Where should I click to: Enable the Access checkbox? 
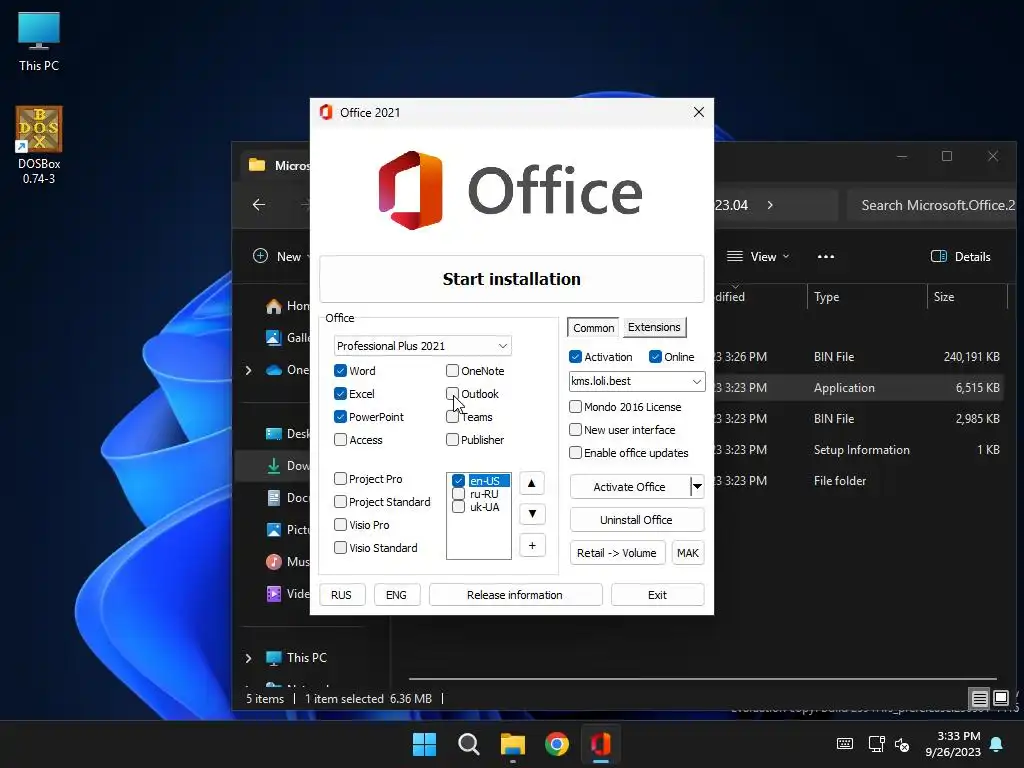[340, 440]
